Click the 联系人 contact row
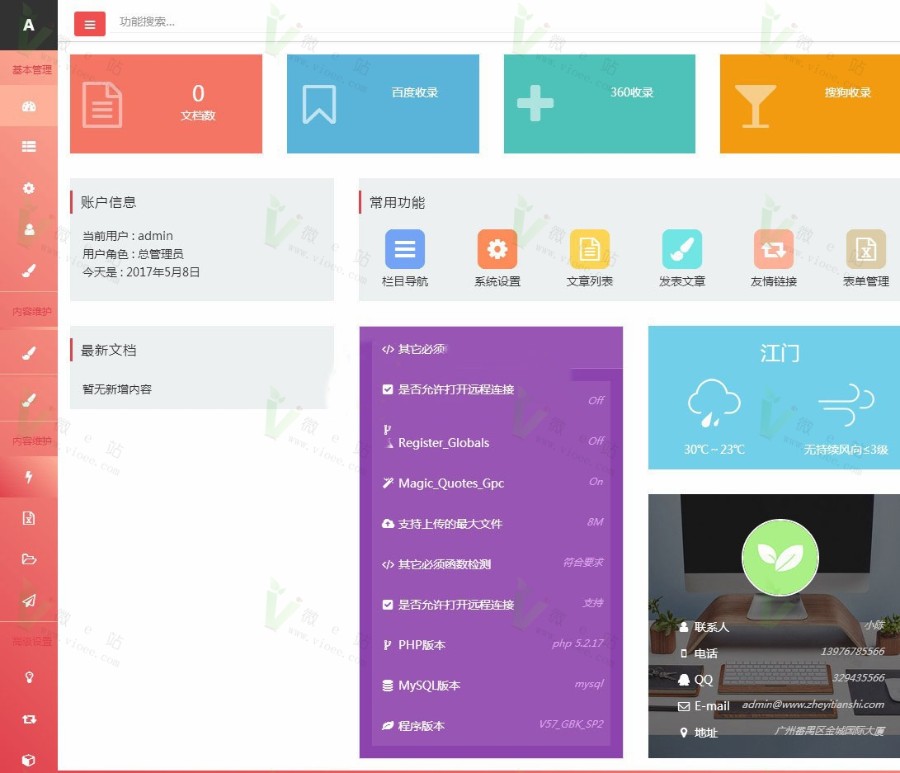The height and width of the screenshot is (773, 900). click(x=781, y=626)
